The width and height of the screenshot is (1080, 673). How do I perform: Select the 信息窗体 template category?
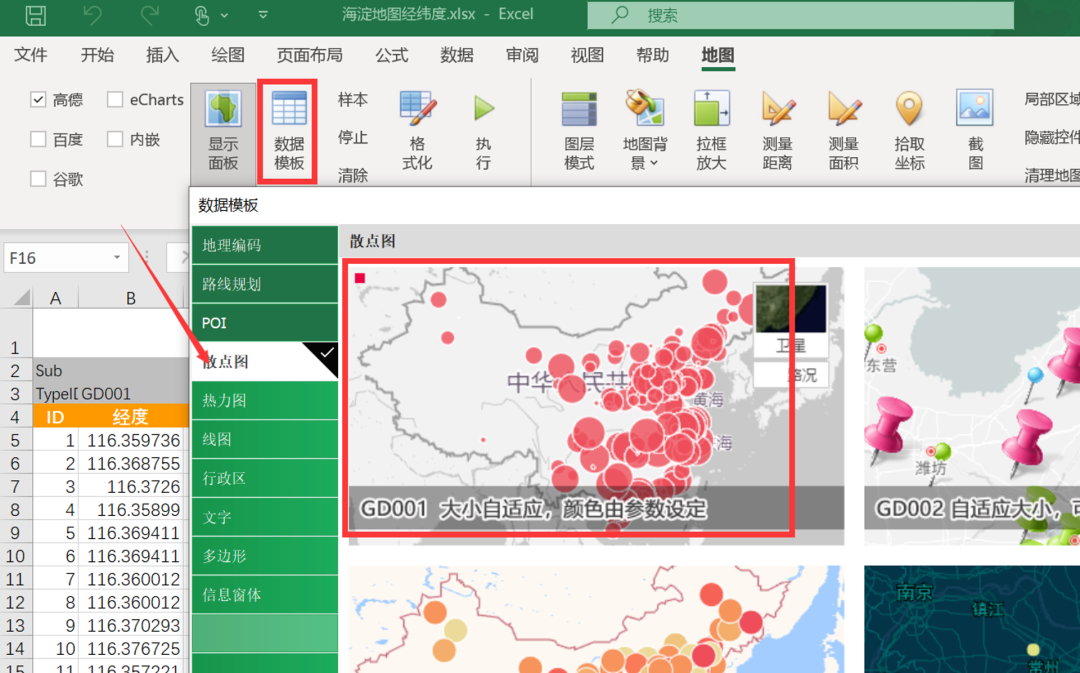point(264,594)
